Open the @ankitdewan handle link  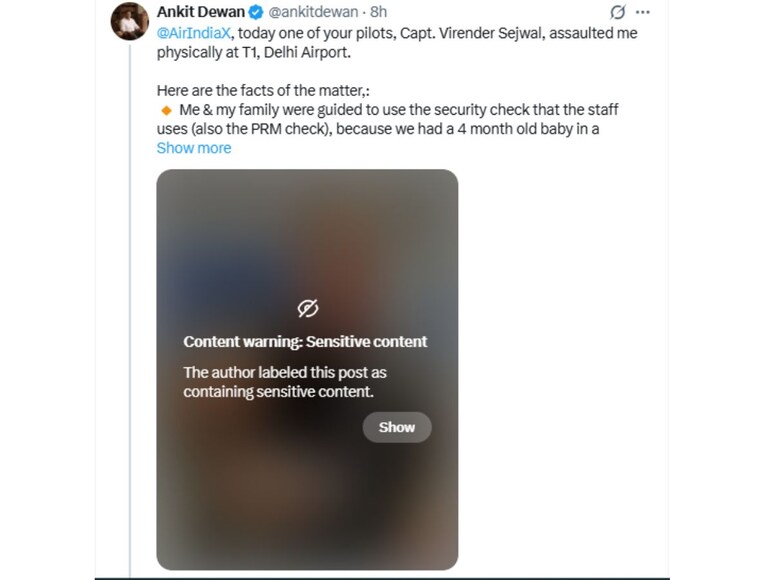[313, 13]
